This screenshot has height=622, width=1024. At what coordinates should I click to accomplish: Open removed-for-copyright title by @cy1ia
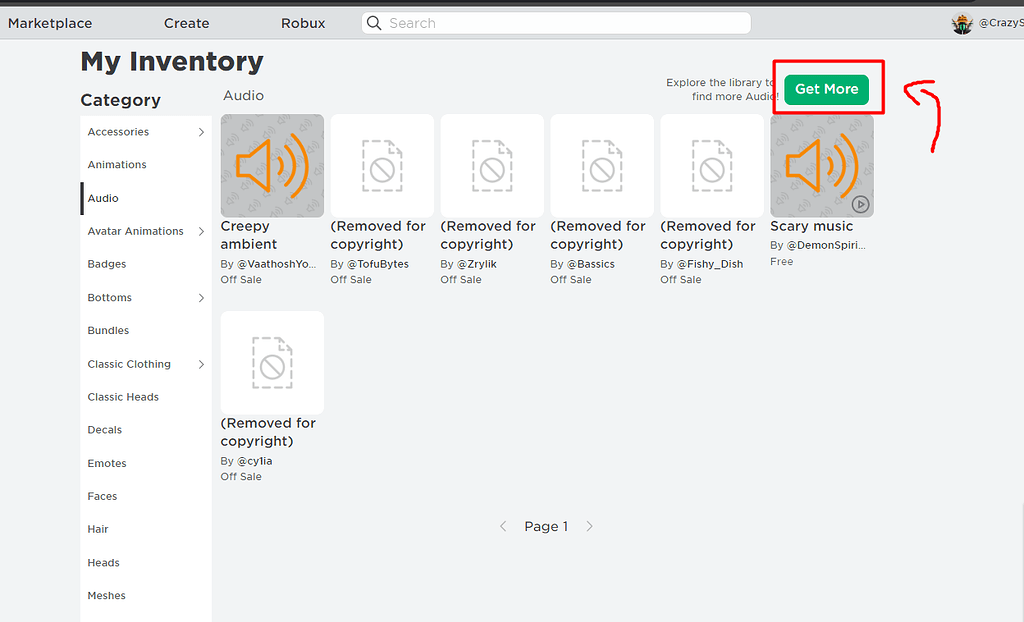[x=268, y=432]
